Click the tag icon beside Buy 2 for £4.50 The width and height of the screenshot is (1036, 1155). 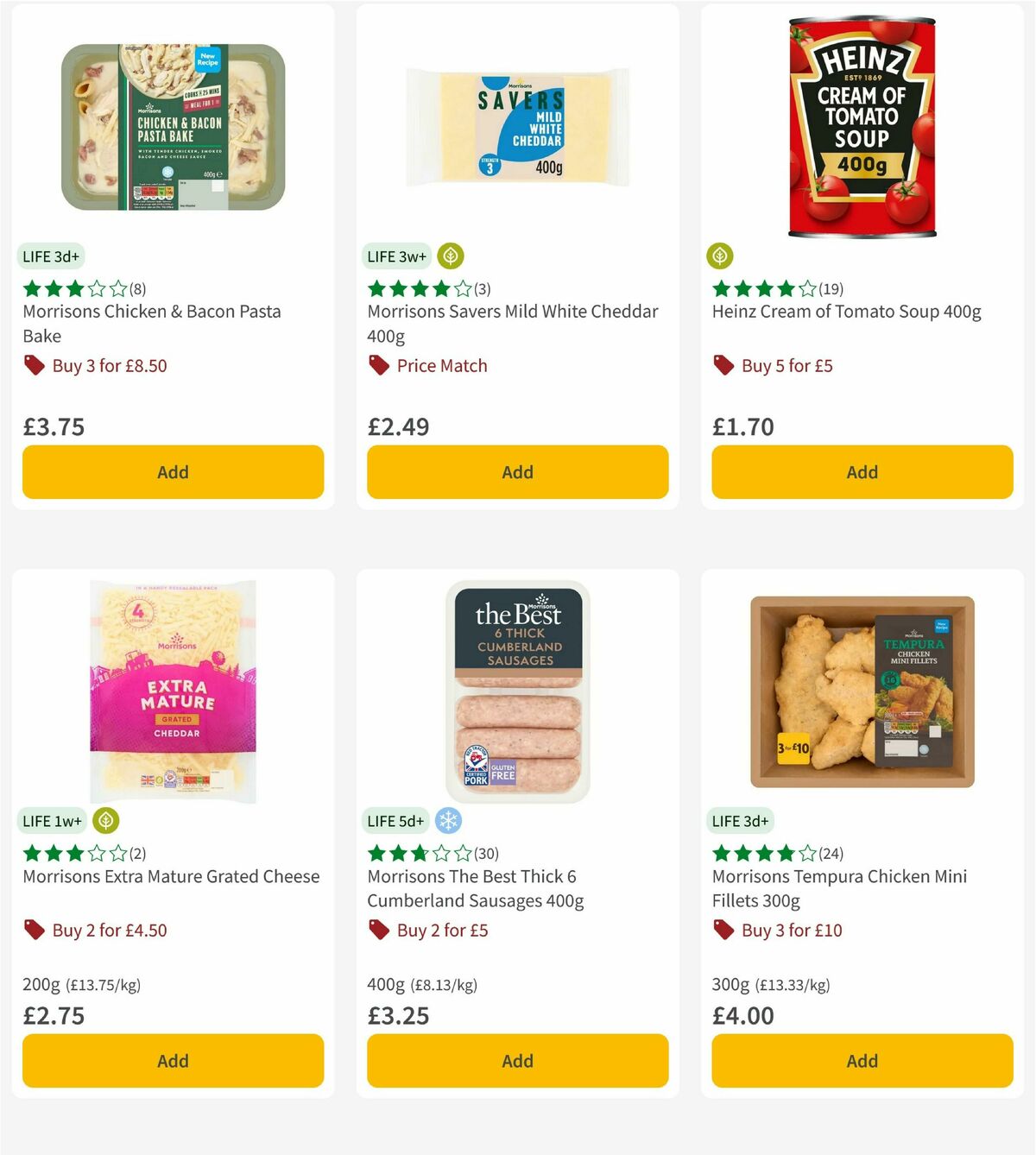coord(35,930)
